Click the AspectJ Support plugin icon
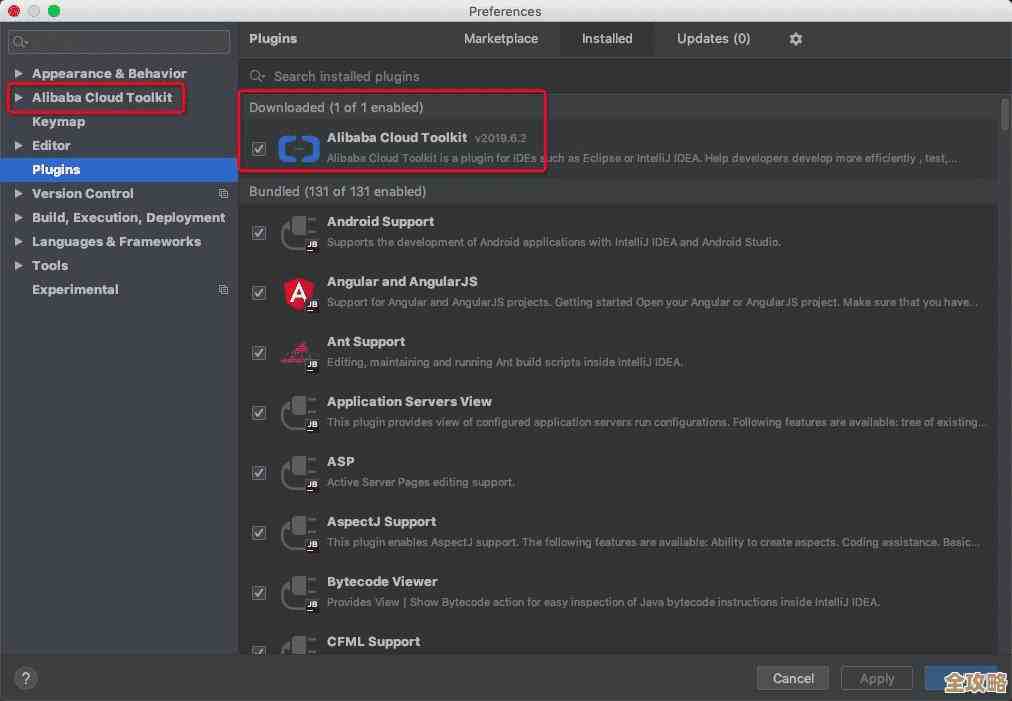 (298, 532)
